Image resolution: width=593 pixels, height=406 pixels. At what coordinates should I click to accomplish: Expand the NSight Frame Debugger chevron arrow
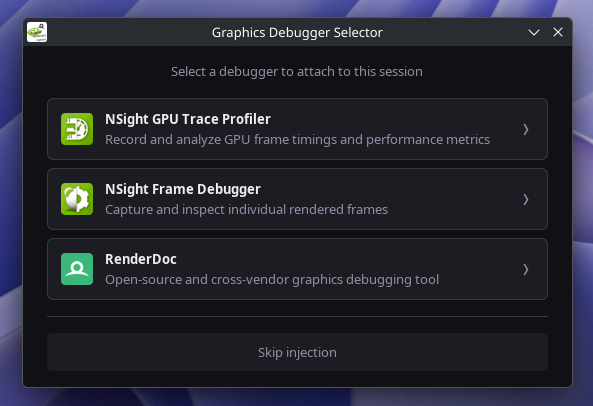(526, 199)
